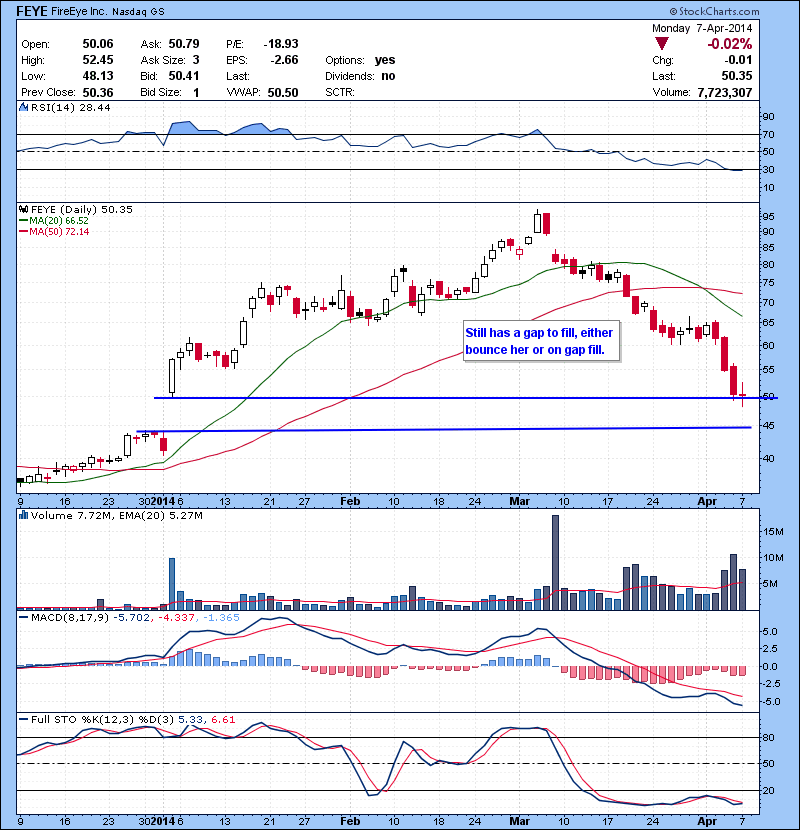
Task: Click the Low value 48.13
Action: pos(98,76)
